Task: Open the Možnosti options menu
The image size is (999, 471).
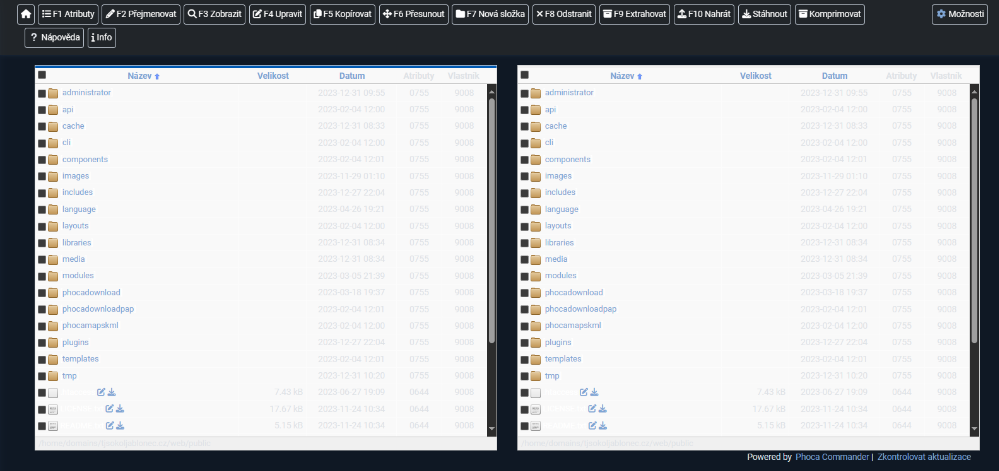Action: [960, 15]
